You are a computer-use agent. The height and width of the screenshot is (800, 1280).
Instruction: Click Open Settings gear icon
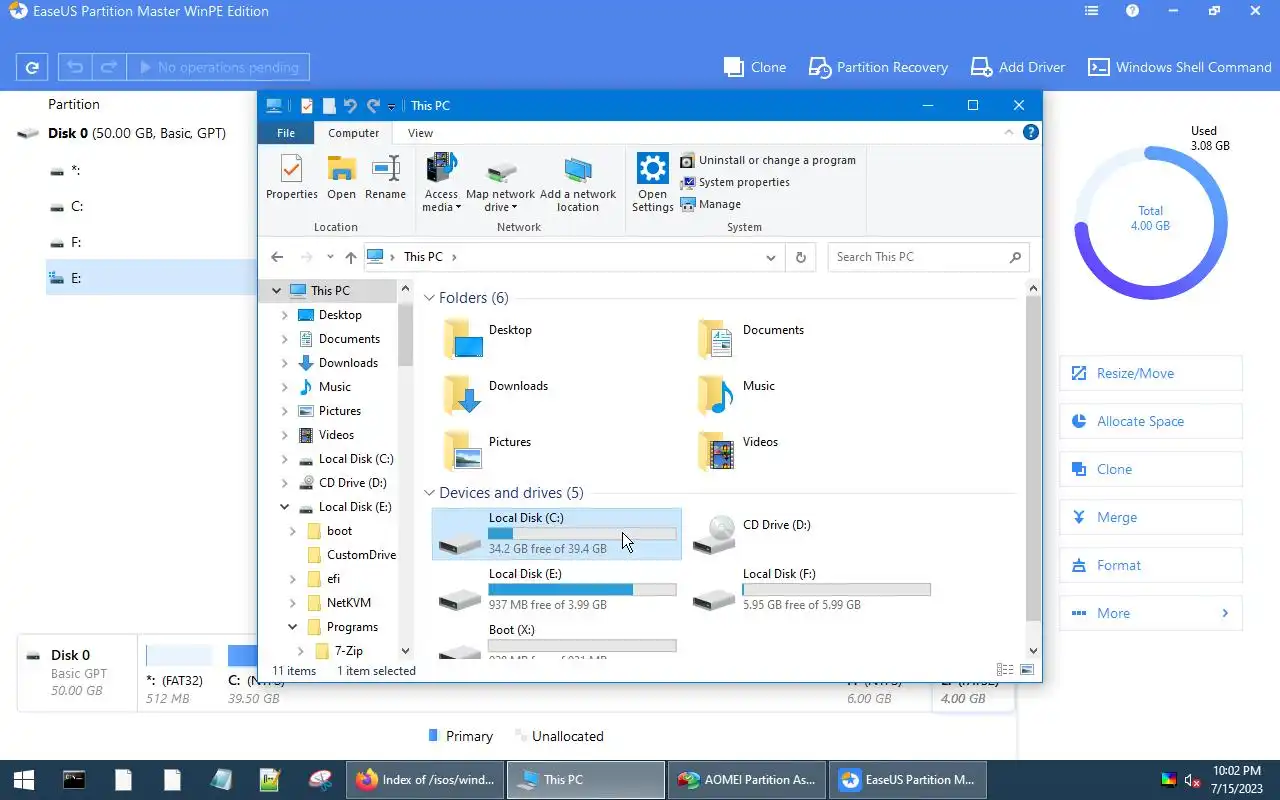652,184
